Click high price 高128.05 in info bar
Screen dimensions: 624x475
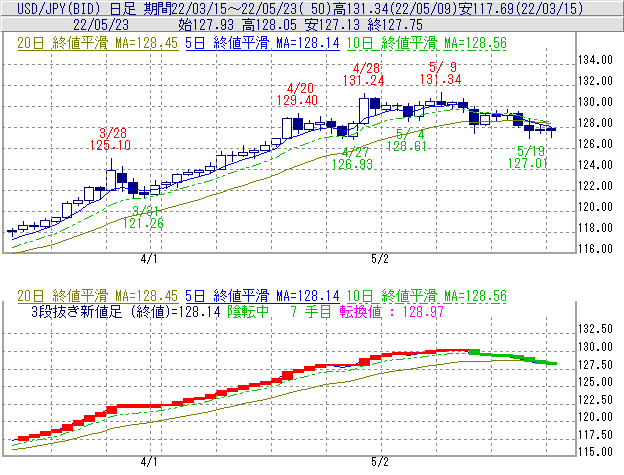click(x=269, y=25)
